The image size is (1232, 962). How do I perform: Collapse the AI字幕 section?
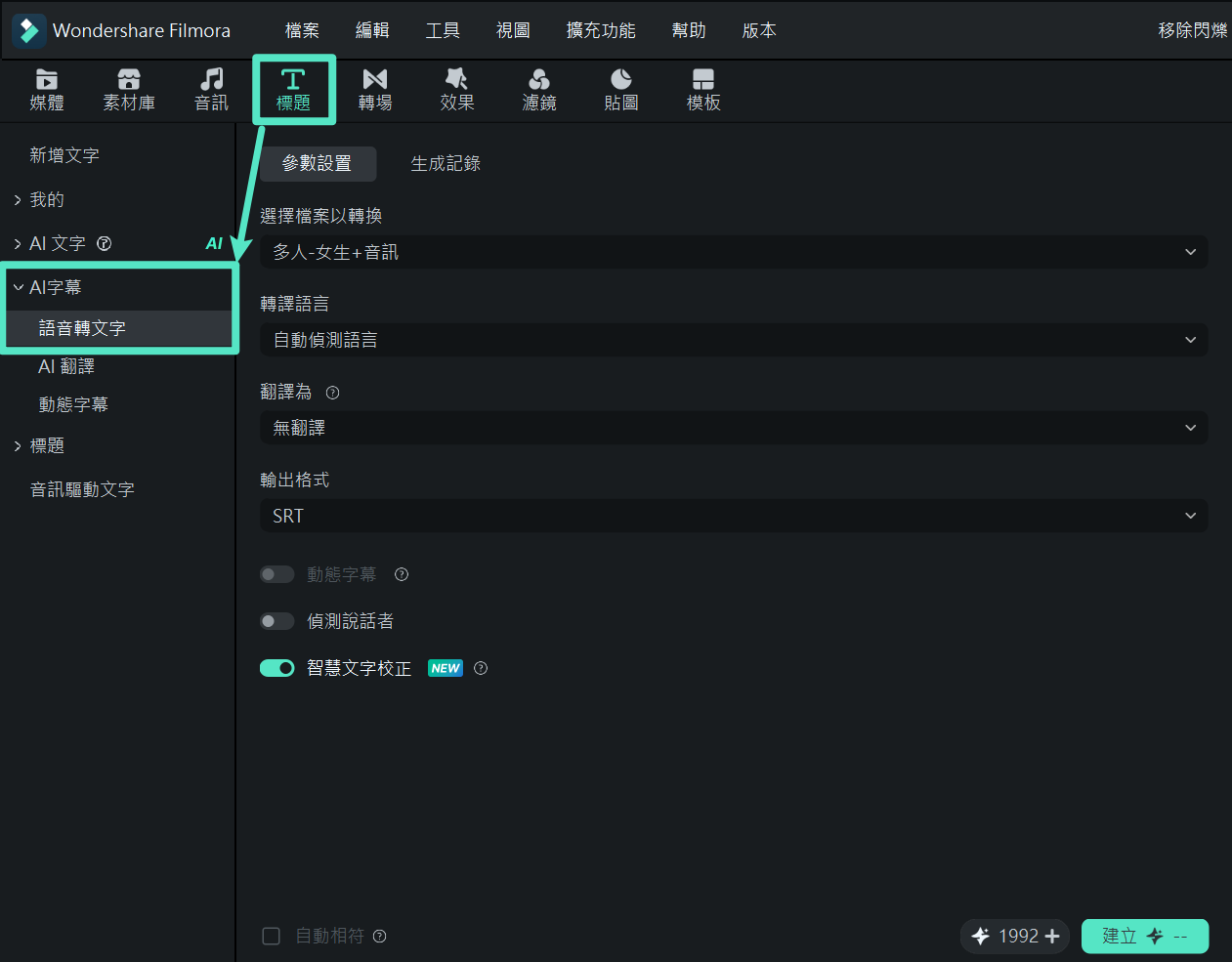[18, 287]
